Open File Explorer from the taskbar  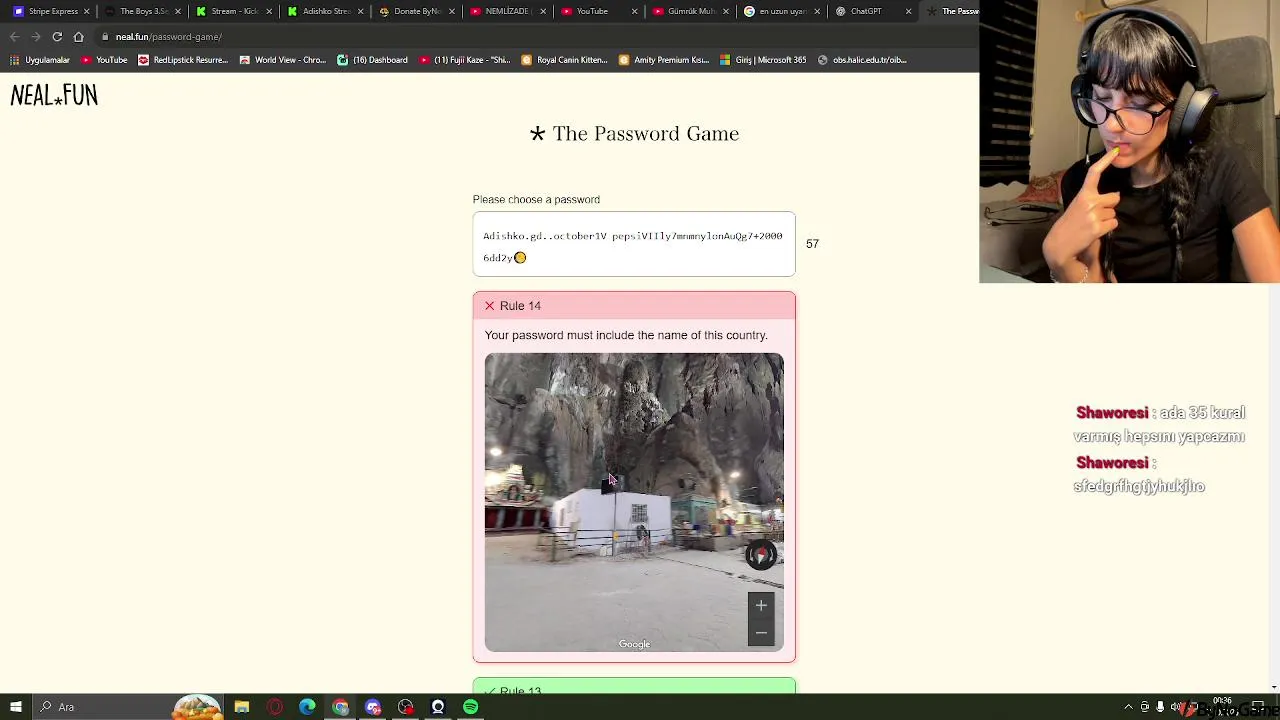[x=242, y=707]
